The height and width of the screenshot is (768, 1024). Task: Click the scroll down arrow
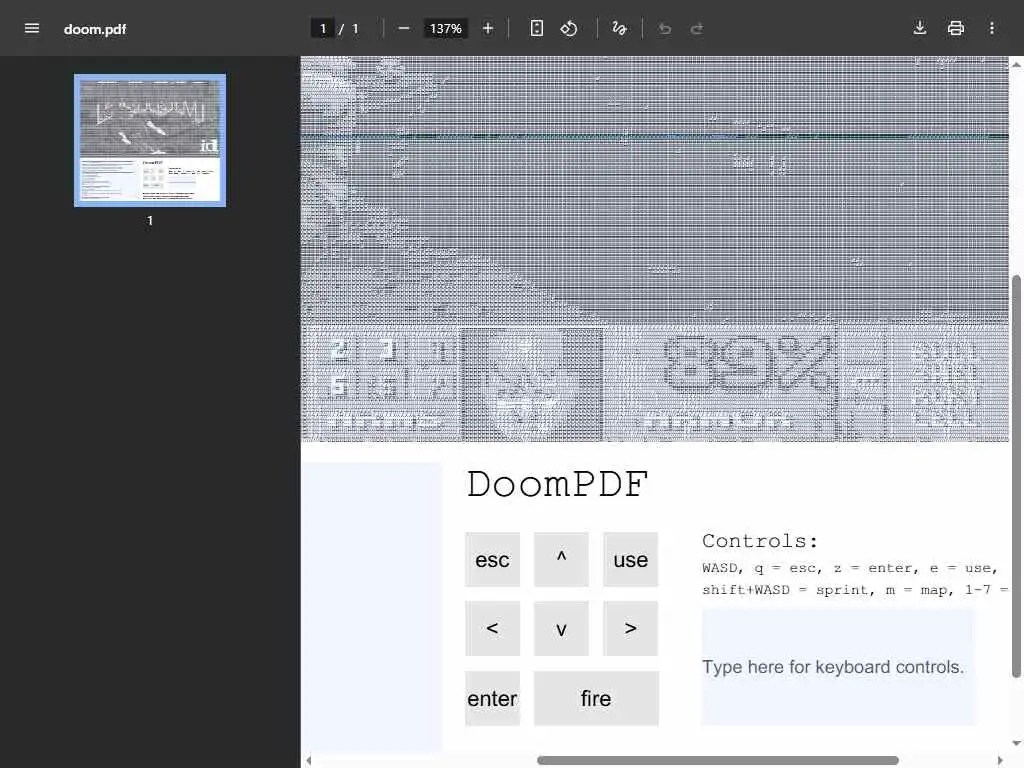click(1016, 743)
